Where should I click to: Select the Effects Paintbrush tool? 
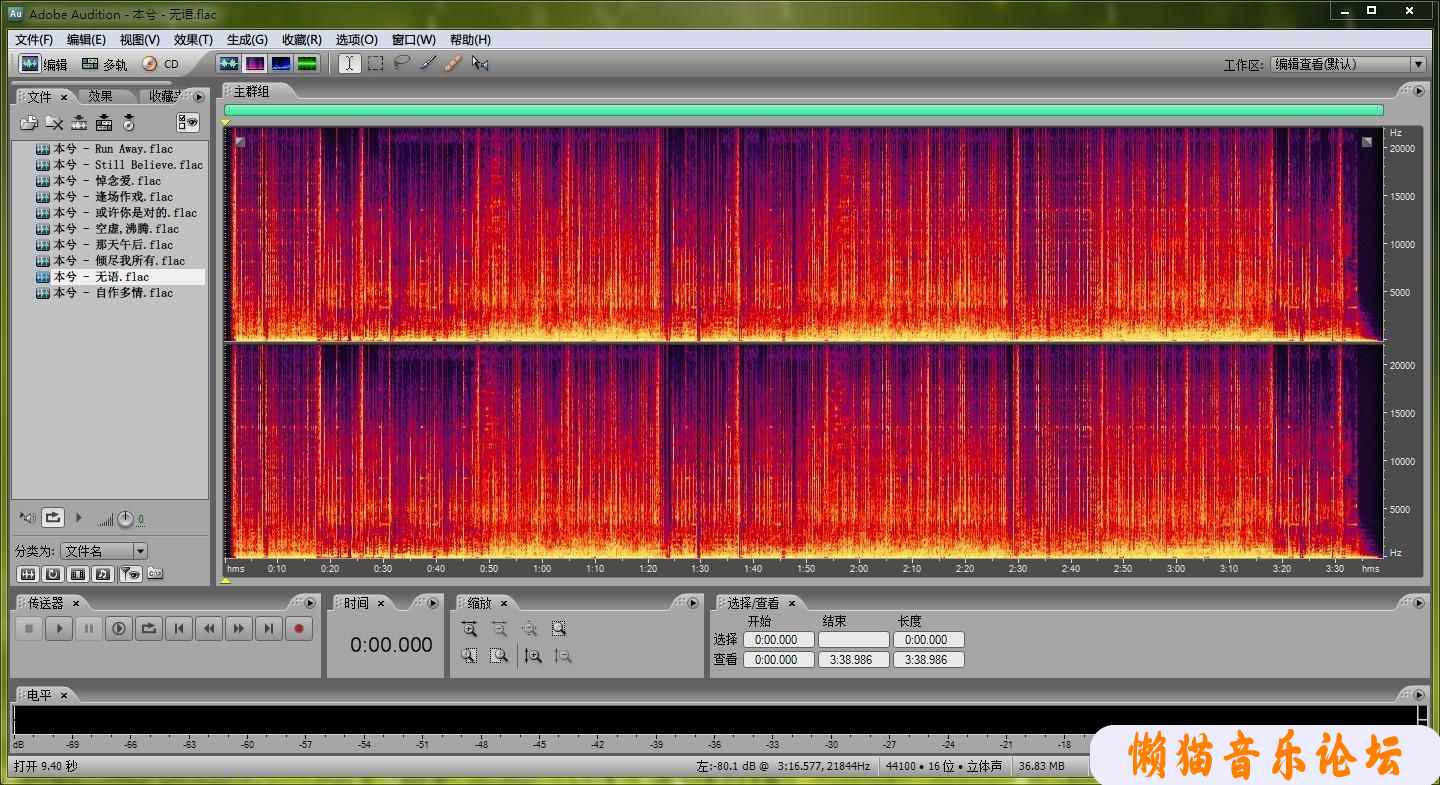click(x=427, y=63)
